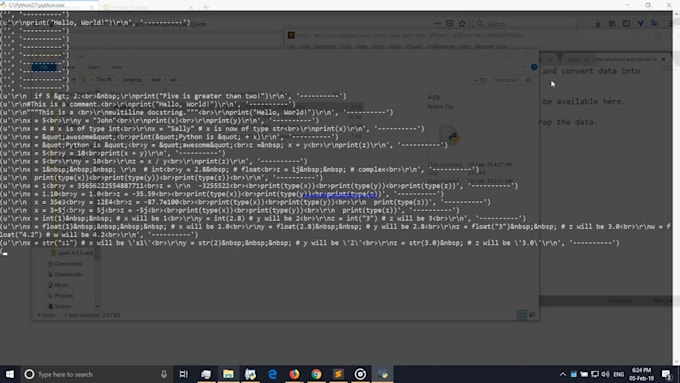The width and height of the screenshot is (680, 383).
Task: Open Google Chrome from the taskbar
Action: (316, 374)
